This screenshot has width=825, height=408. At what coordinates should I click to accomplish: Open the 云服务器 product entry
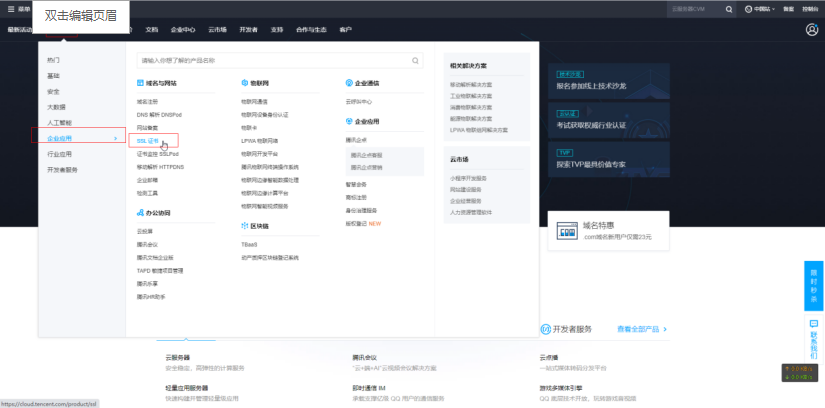[177, 357]
